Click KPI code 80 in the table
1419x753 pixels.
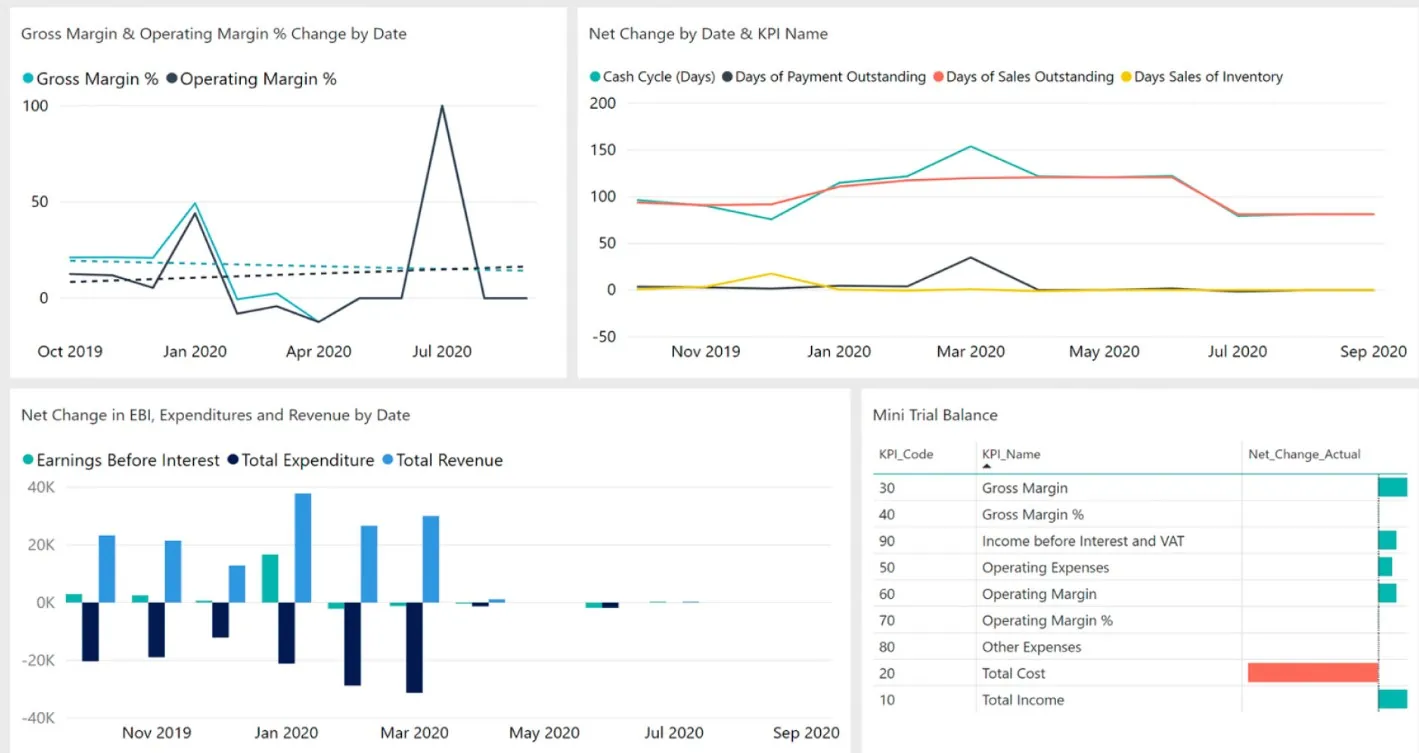click(x=887, y=647)
